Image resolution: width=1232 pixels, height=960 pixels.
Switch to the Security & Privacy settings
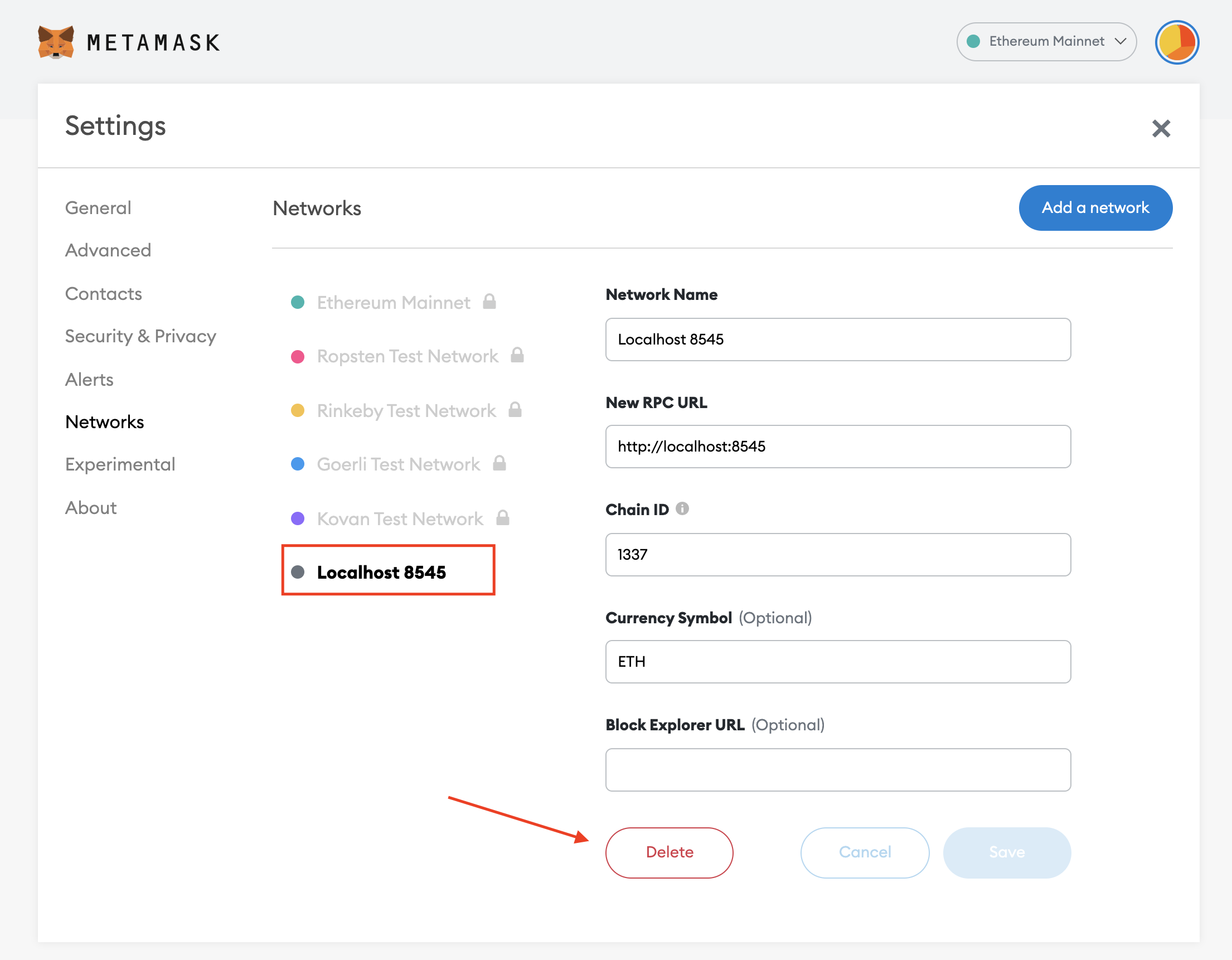(140, 336)
